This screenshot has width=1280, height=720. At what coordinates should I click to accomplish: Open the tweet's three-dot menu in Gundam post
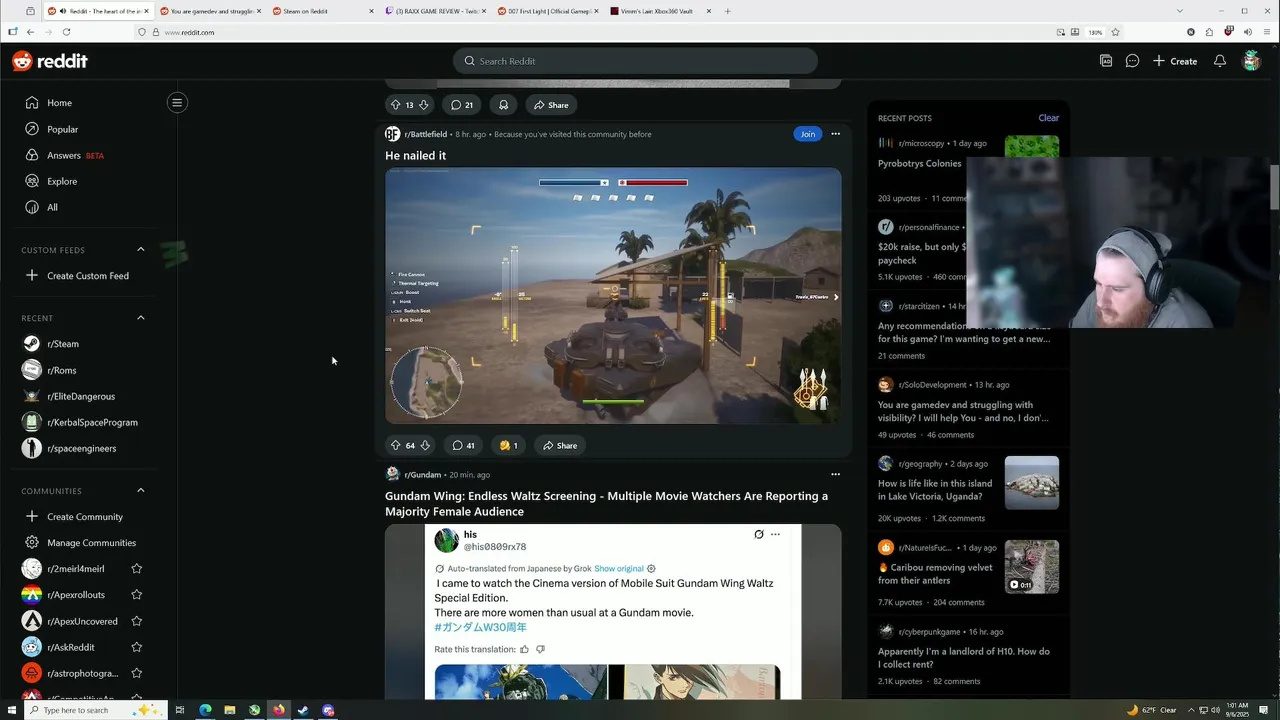(775, 534)
